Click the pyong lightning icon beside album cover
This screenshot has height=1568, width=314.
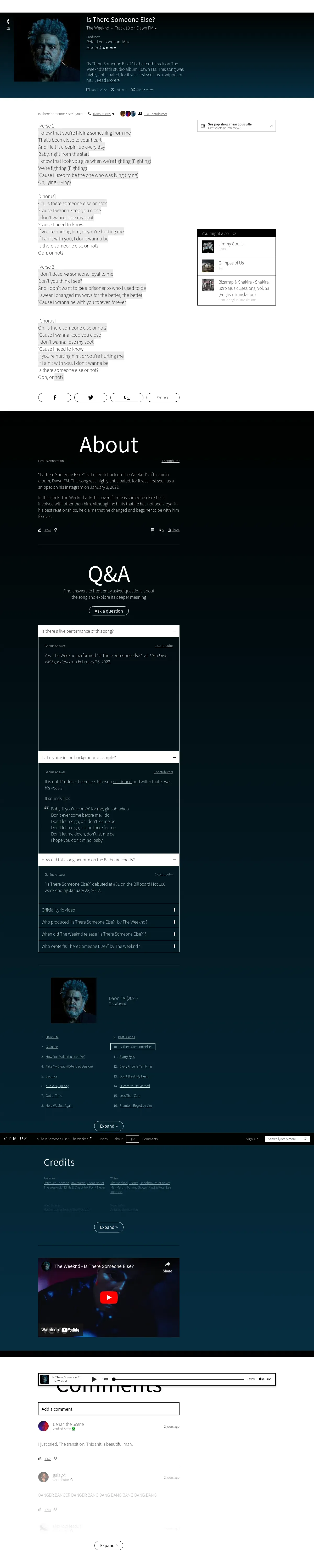8,22
